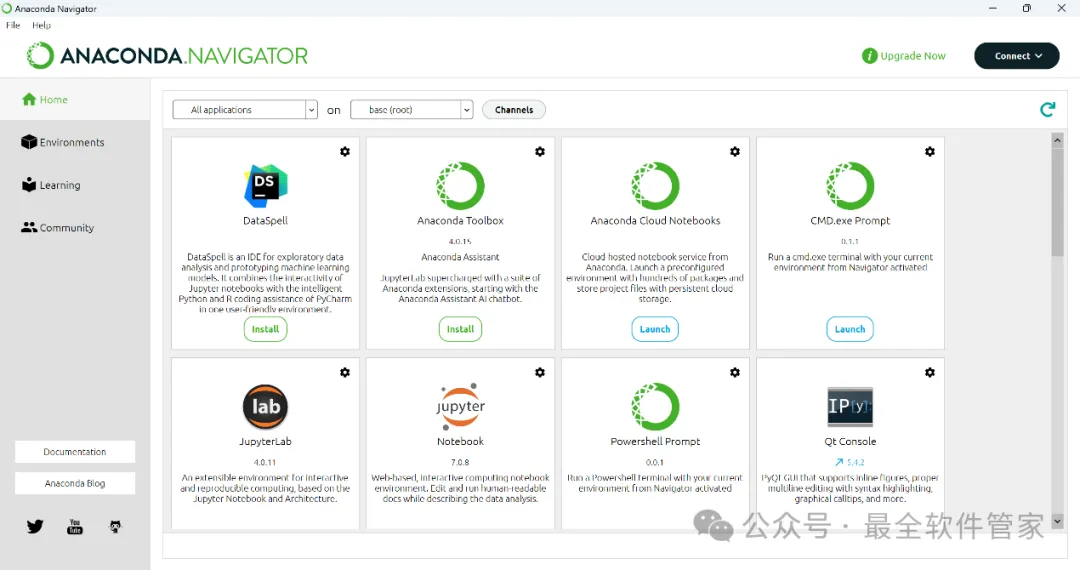The image size is (1080, 570).
Task: Open the Help menu
Action: 41,25
